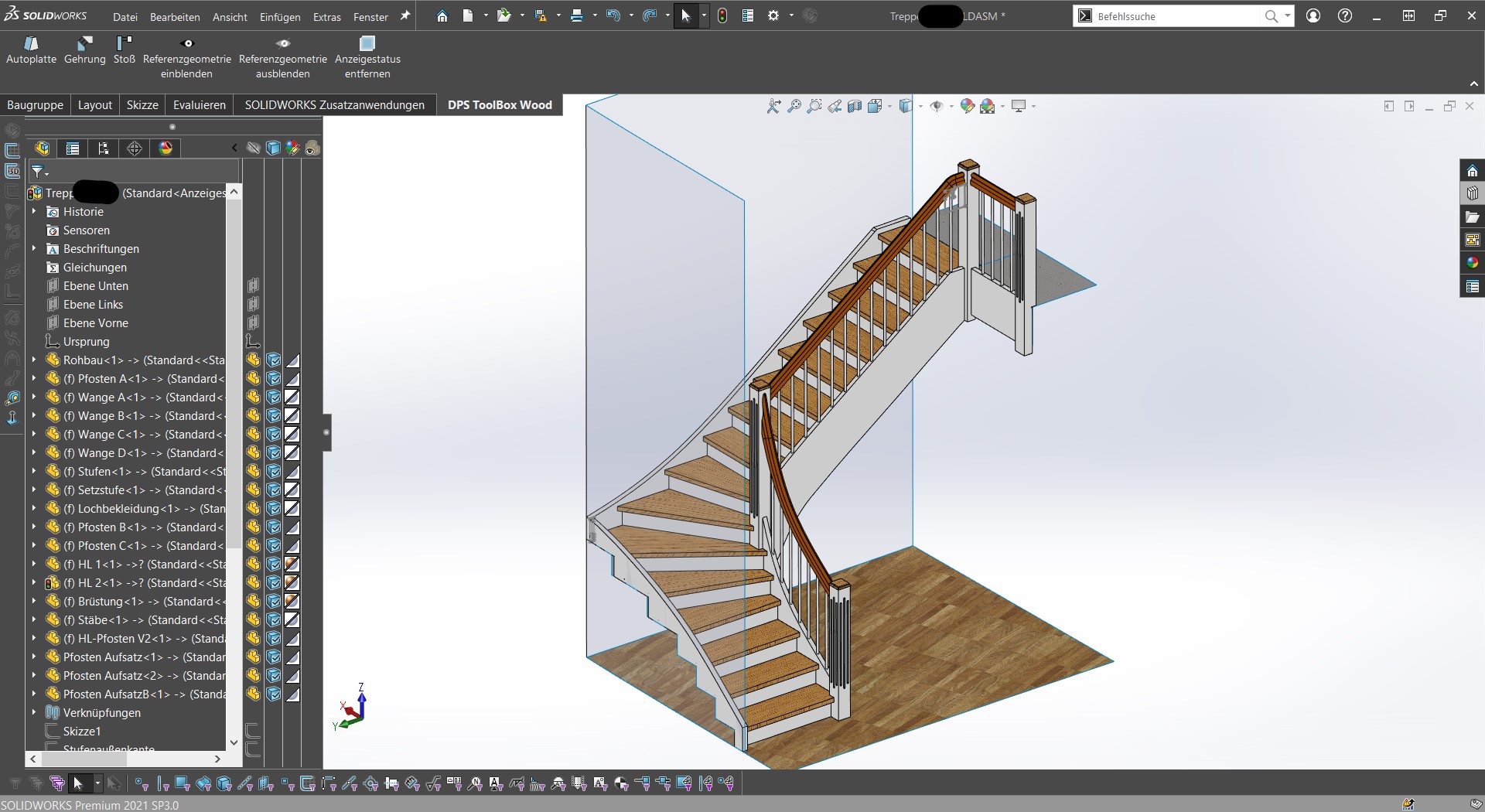Toggle hide/show for Pfosten Aufsatz<1> row
Viewport: 1485px width, 812px height.
coord(253,657)
